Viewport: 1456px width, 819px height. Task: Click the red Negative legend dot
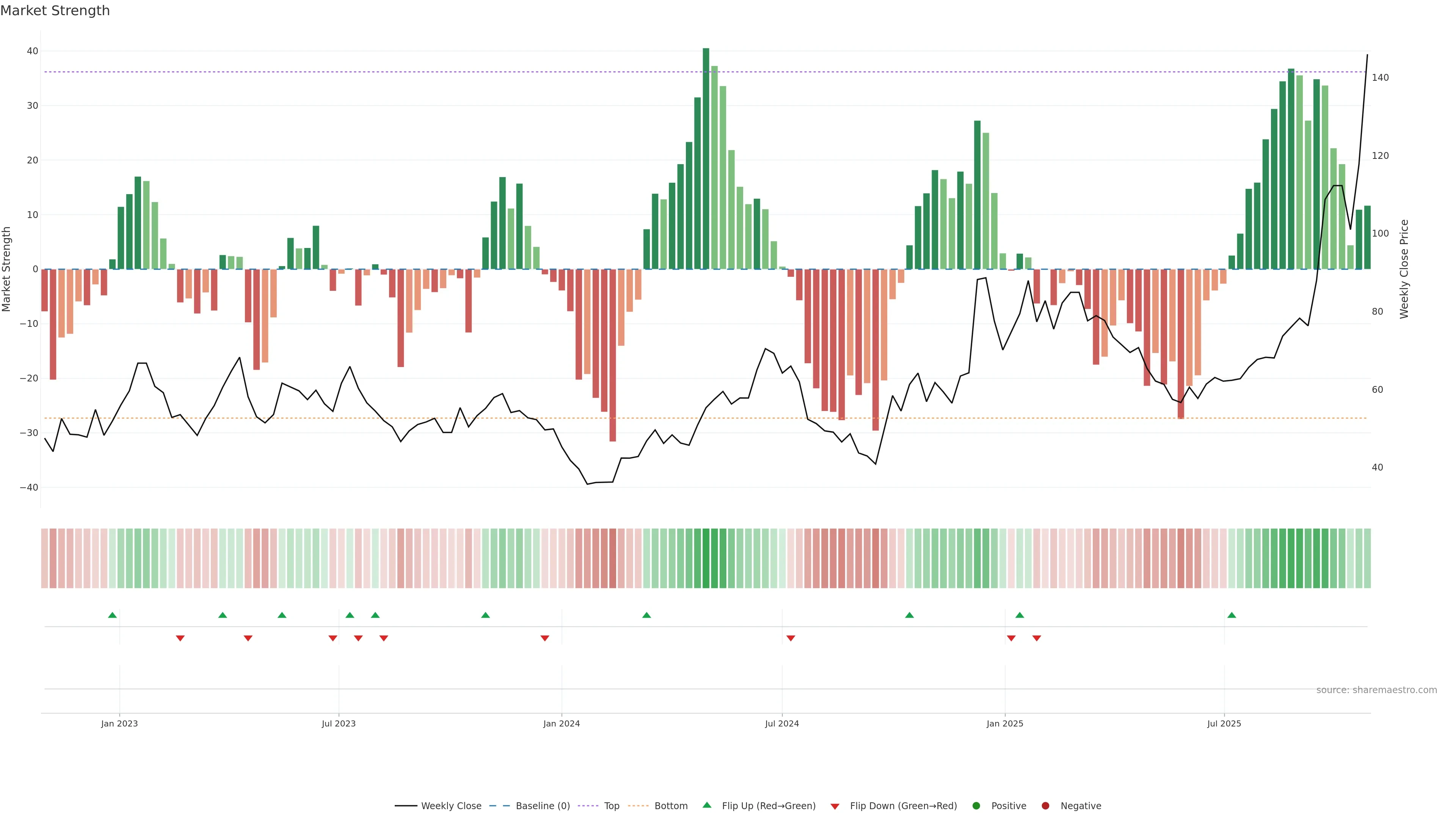point(1045,806)
